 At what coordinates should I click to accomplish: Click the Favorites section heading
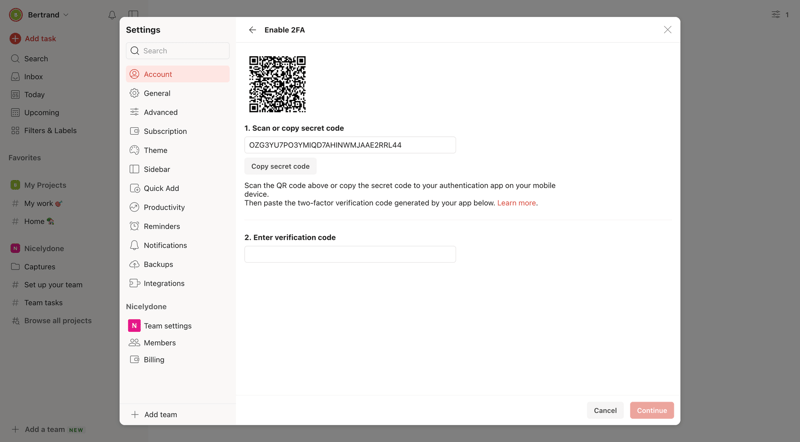pyautogui.click(x=24, y=158)
